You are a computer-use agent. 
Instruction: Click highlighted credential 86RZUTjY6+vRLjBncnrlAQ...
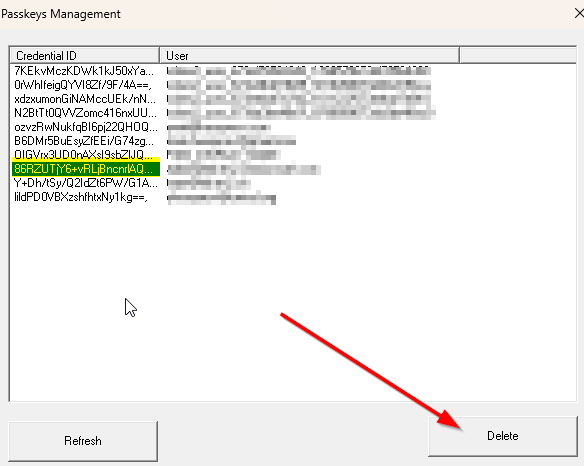pos(86,169)
